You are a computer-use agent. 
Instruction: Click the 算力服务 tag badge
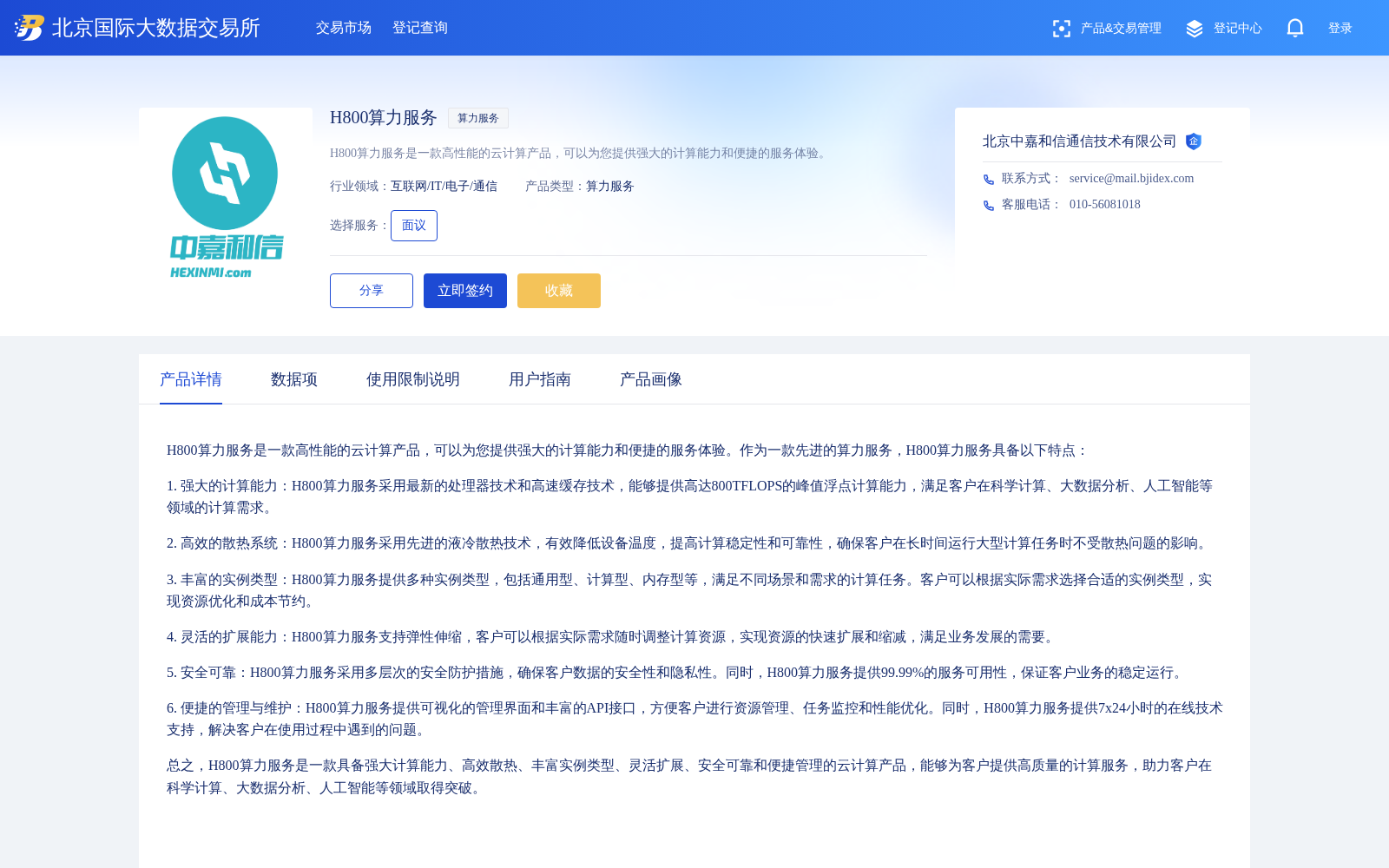tap(478, 118)
